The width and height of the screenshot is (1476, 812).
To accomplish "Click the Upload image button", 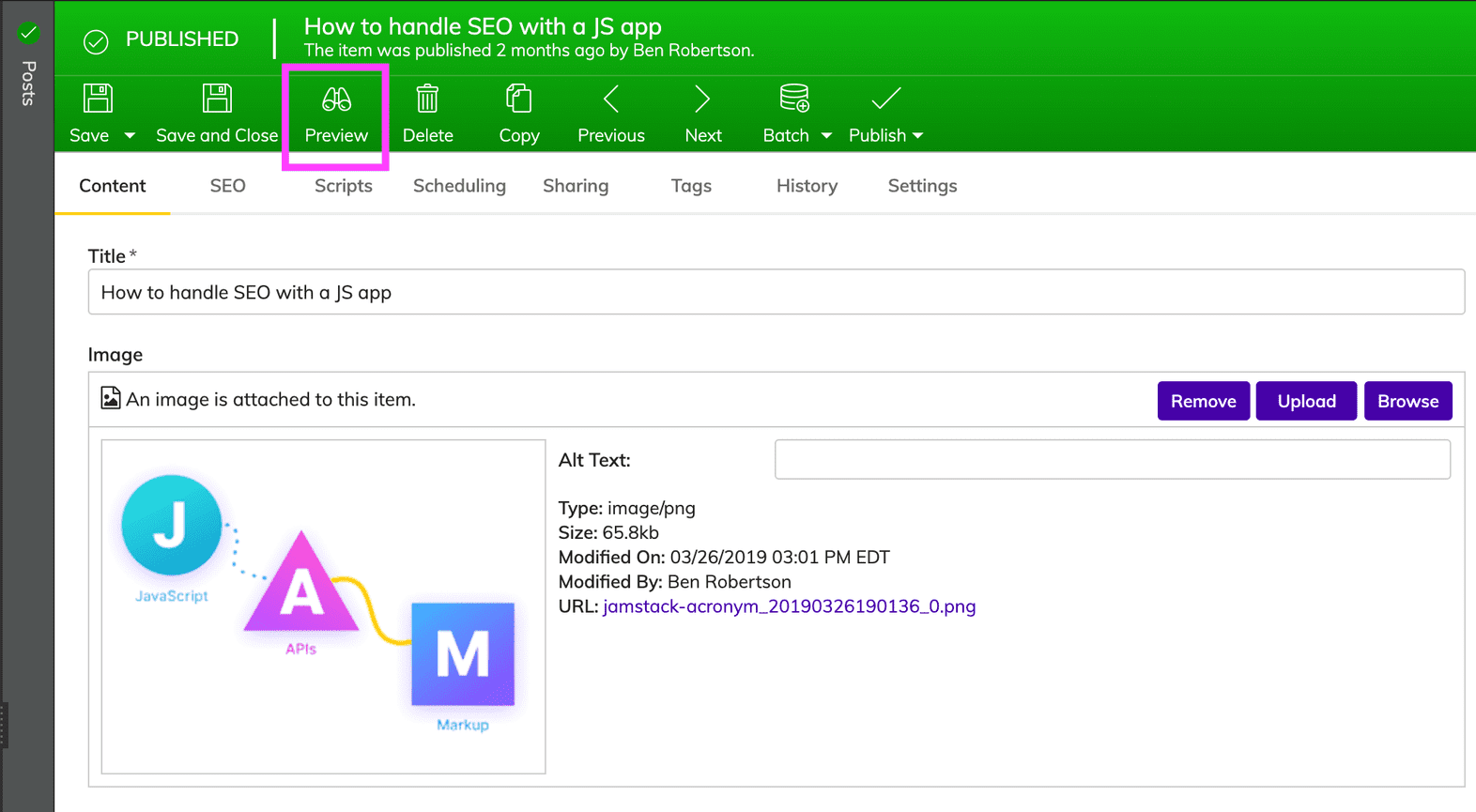I will [1306, 401].
